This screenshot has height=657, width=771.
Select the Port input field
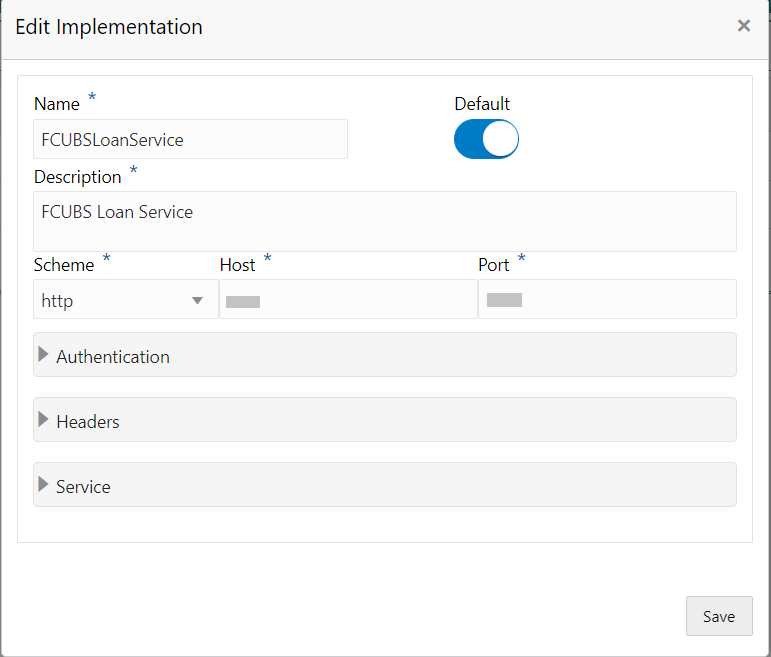coord(607,299)
